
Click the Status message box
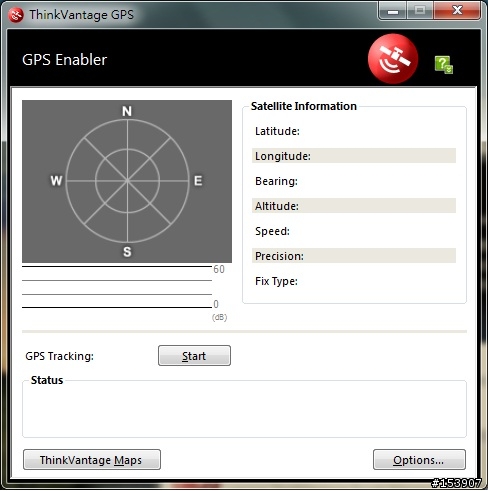click(x=244, y=409)
